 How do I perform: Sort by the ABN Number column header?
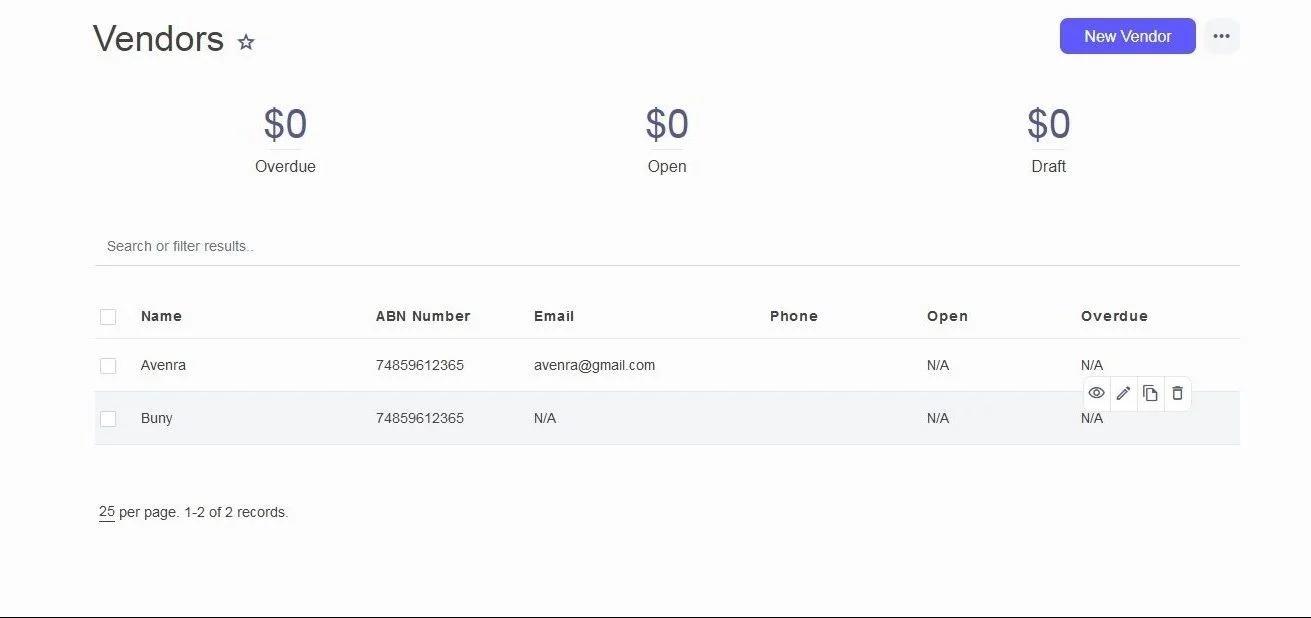pos(422,316)
